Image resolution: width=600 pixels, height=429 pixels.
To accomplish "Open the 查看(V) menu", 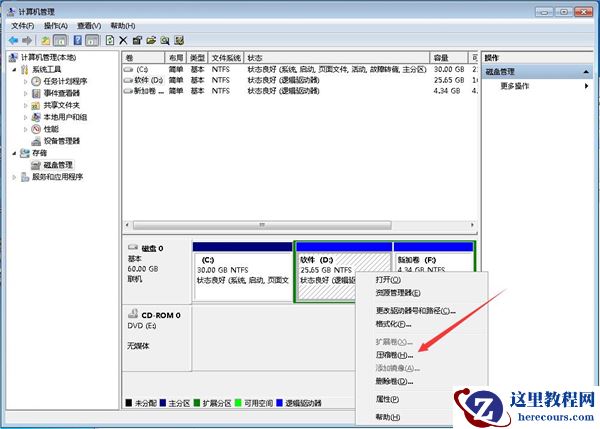I will (x=89, y=26).
